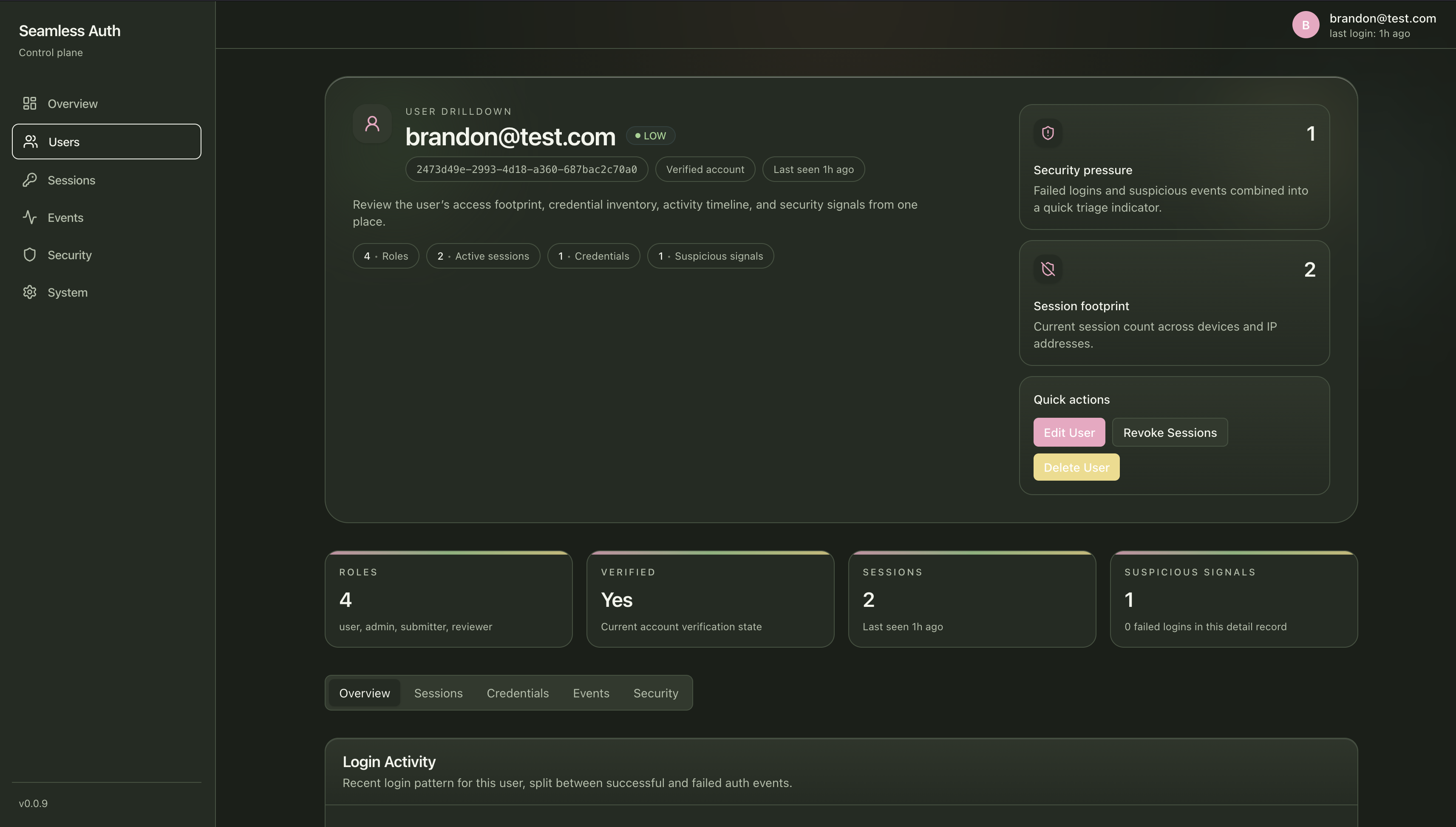Click the user profile icon beside USER DRILLDOWN
The image size is (1456, 827).
pos(372,123)
